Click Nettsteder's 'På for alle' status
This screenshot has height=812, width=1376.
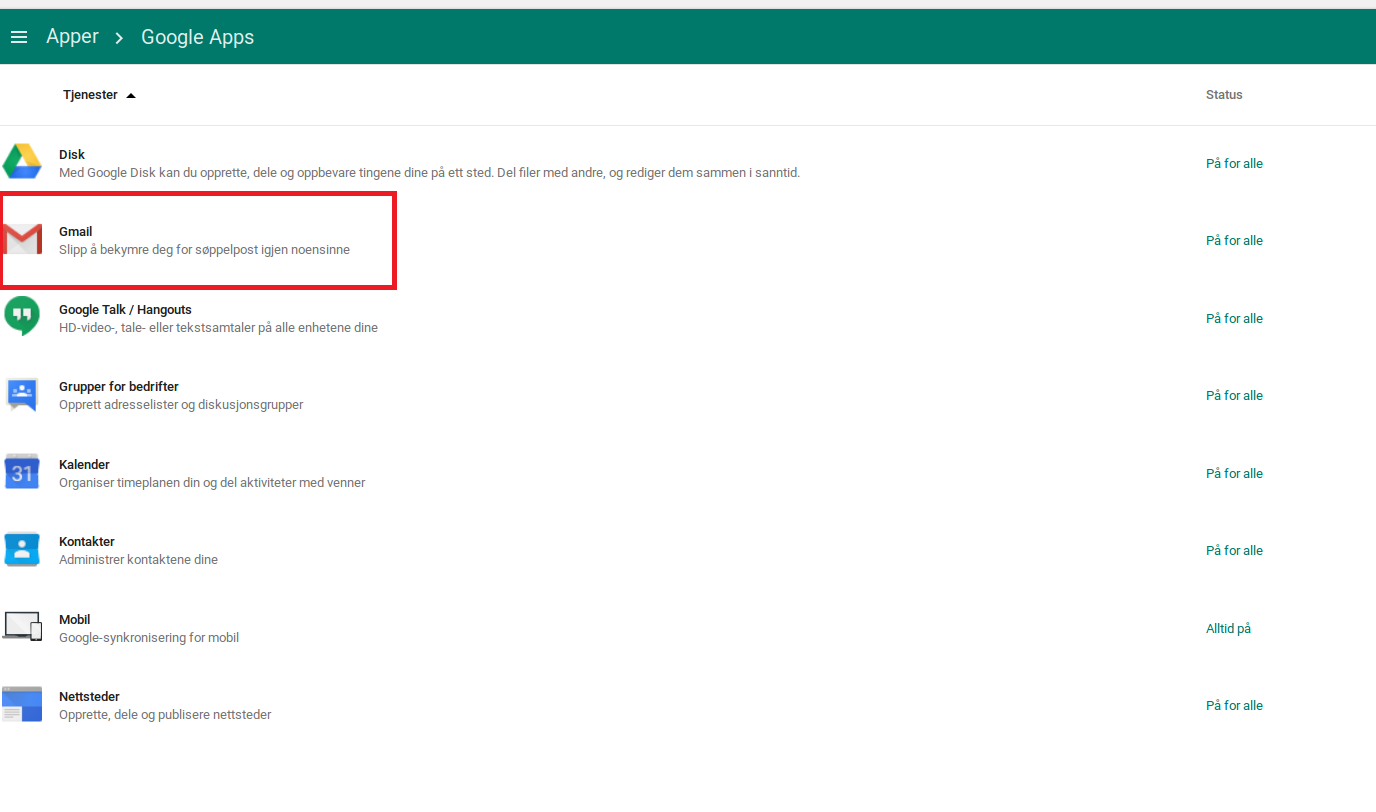[1234, 705]
